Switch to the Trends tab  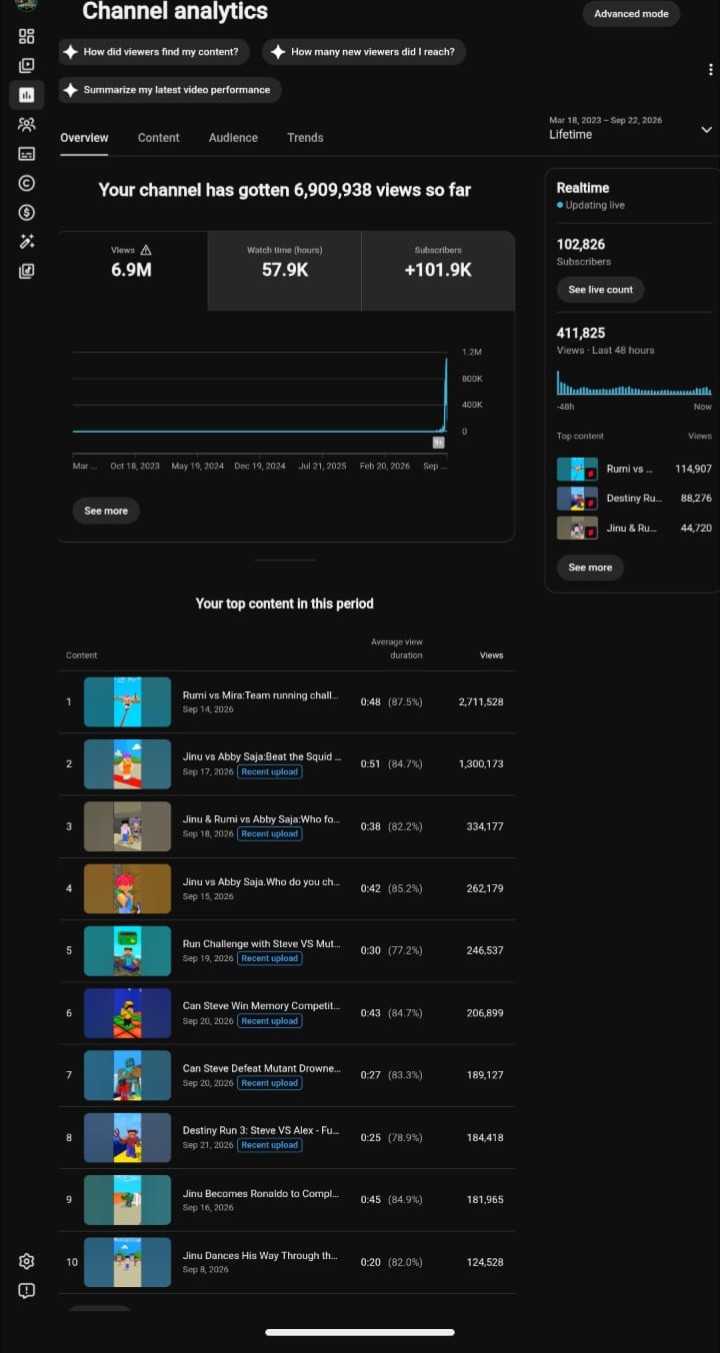[305, 138]
